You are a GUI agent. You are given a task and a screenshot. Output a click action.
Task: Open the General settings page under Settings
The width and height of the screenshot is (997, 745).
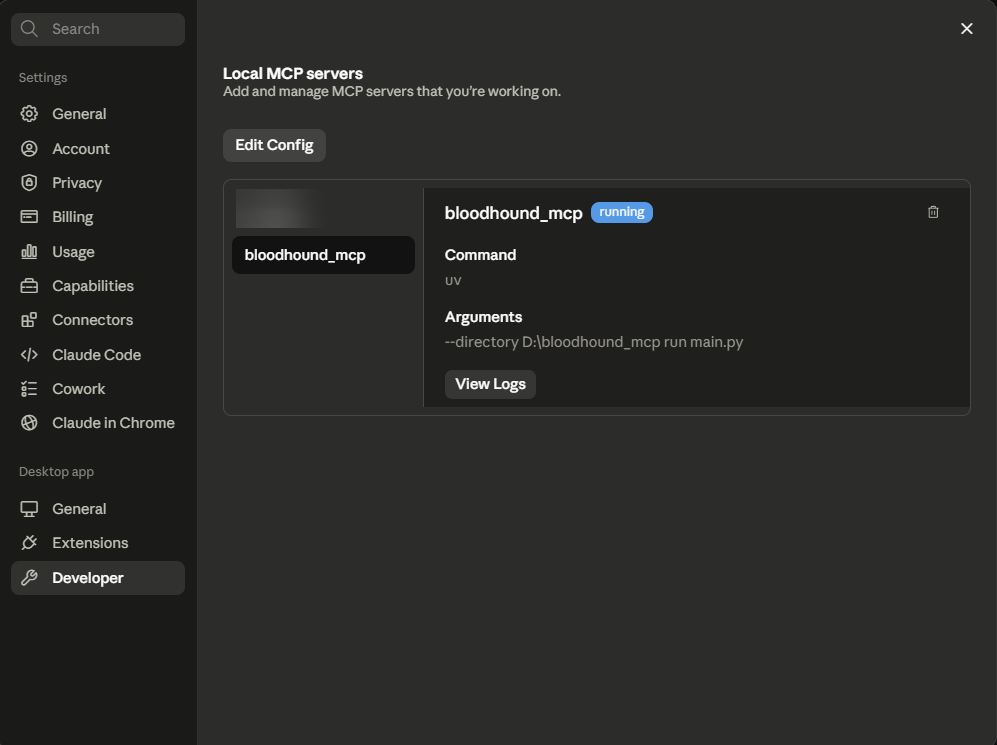tap(98, 114)
